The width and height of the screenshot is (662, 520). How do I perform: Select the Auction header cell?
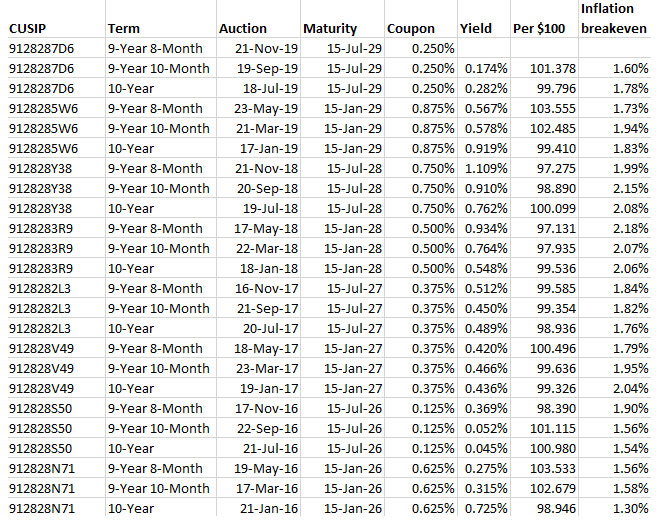[242, 29]
